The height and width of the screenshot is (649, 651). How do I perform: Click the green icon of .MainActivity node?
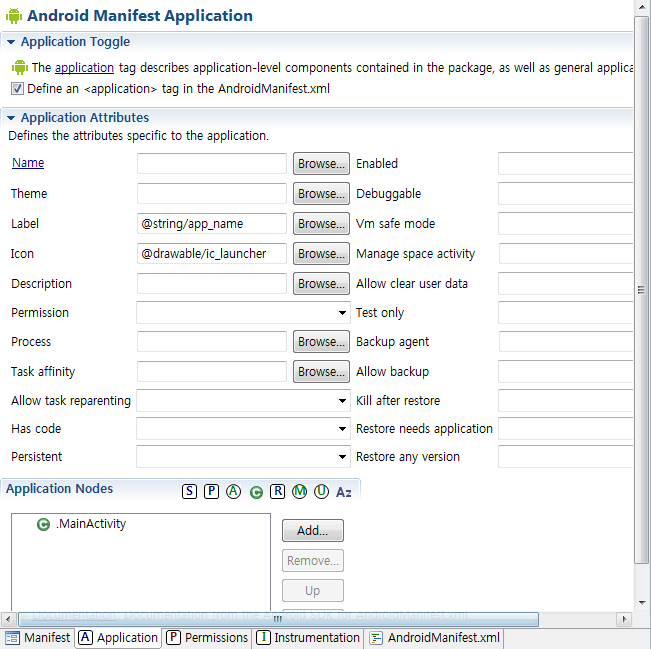[x=43, y=524]
